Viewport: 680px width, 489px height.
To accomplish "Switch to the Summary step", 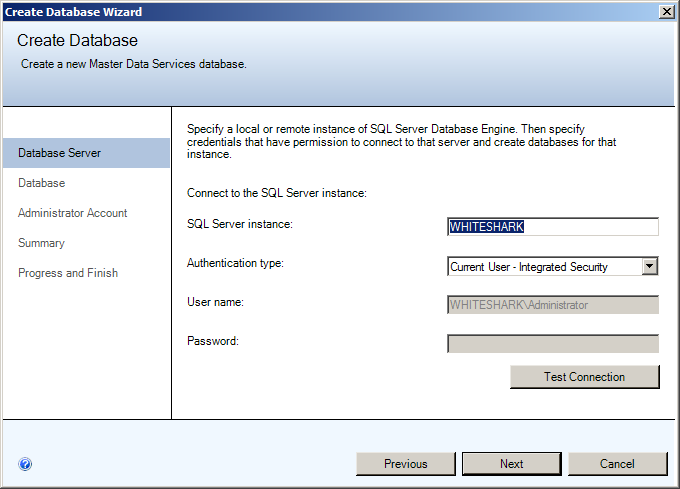I will 41,243.
